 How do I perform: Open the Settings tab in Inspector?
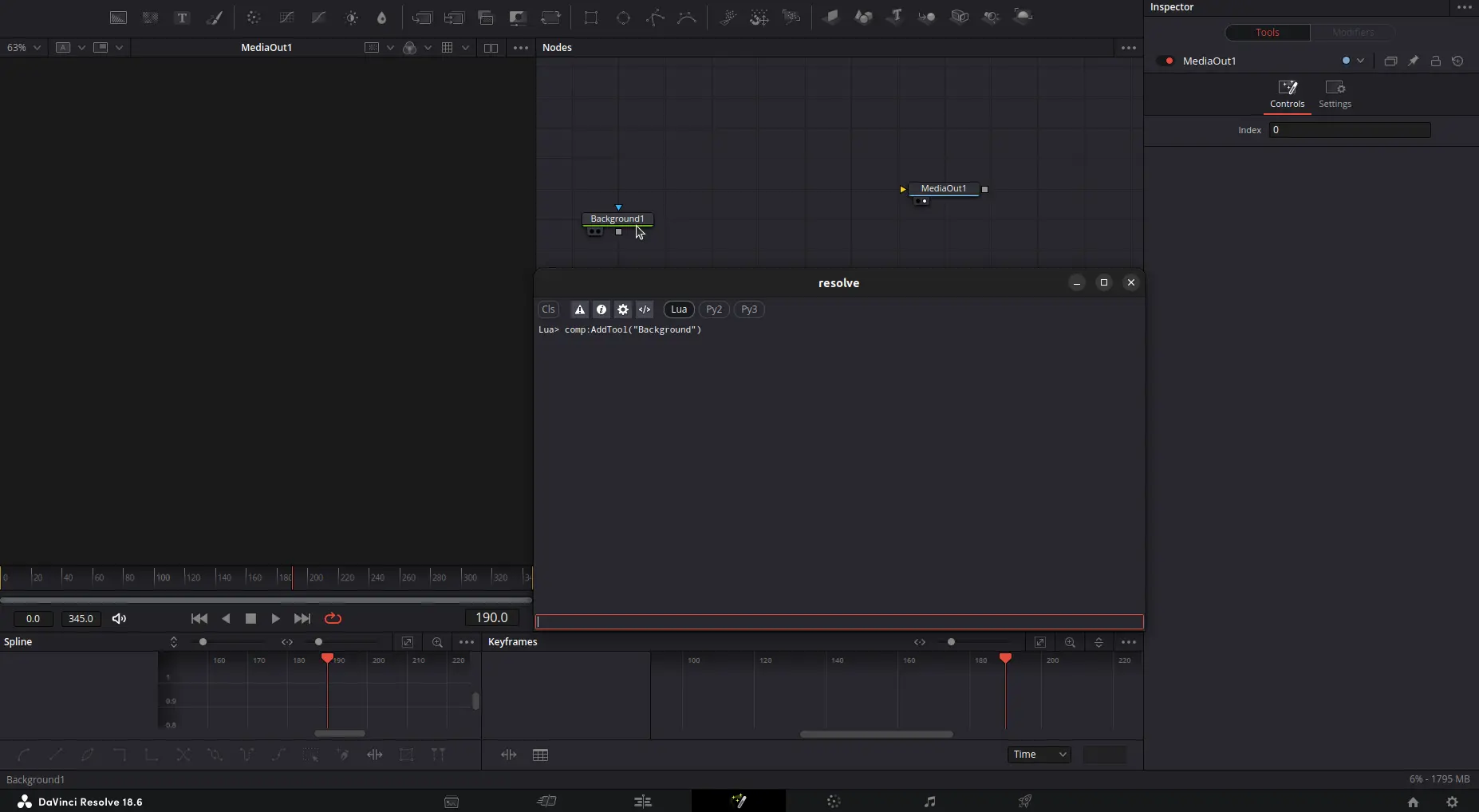(x=1335, y=94)
